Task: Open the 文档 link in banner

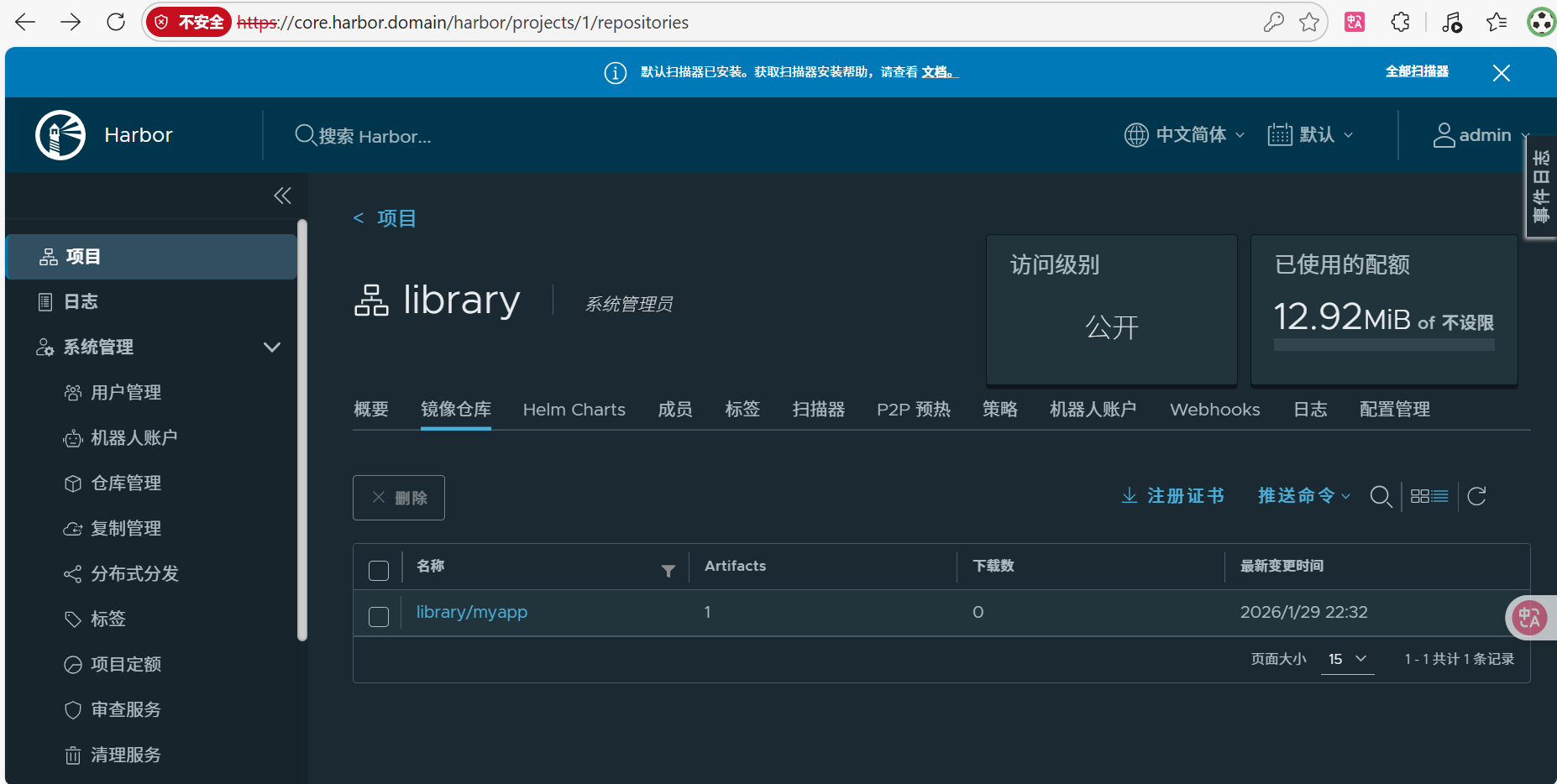Action: point(939,72)
